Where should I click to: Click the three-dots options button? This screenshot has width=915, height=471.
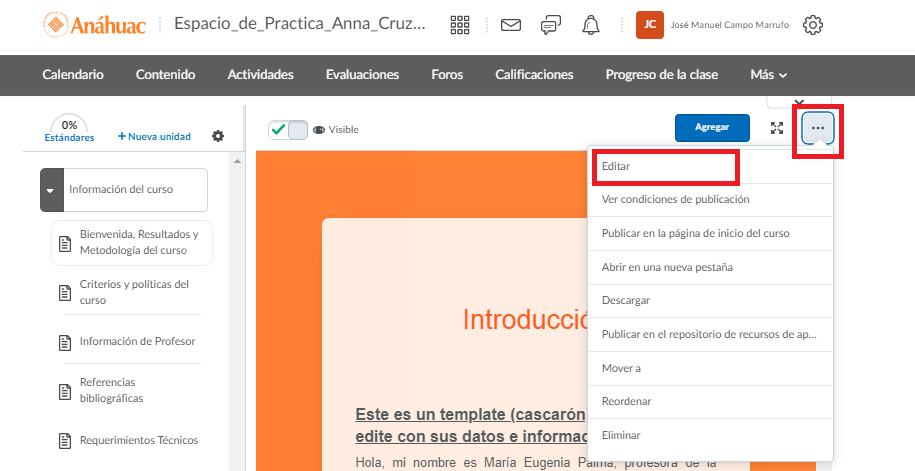point(818,128)
